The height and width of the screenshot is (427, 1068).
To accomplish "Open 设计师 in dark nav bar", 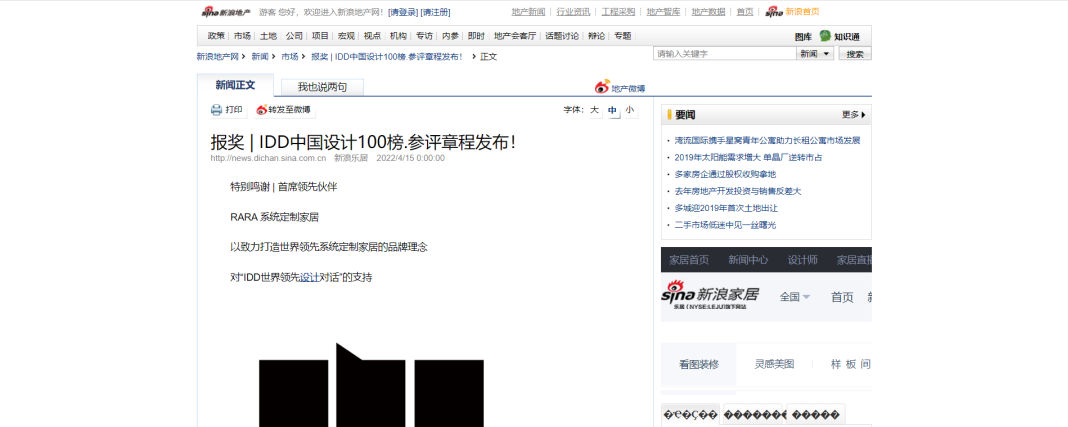I will (x=802, y=260).
